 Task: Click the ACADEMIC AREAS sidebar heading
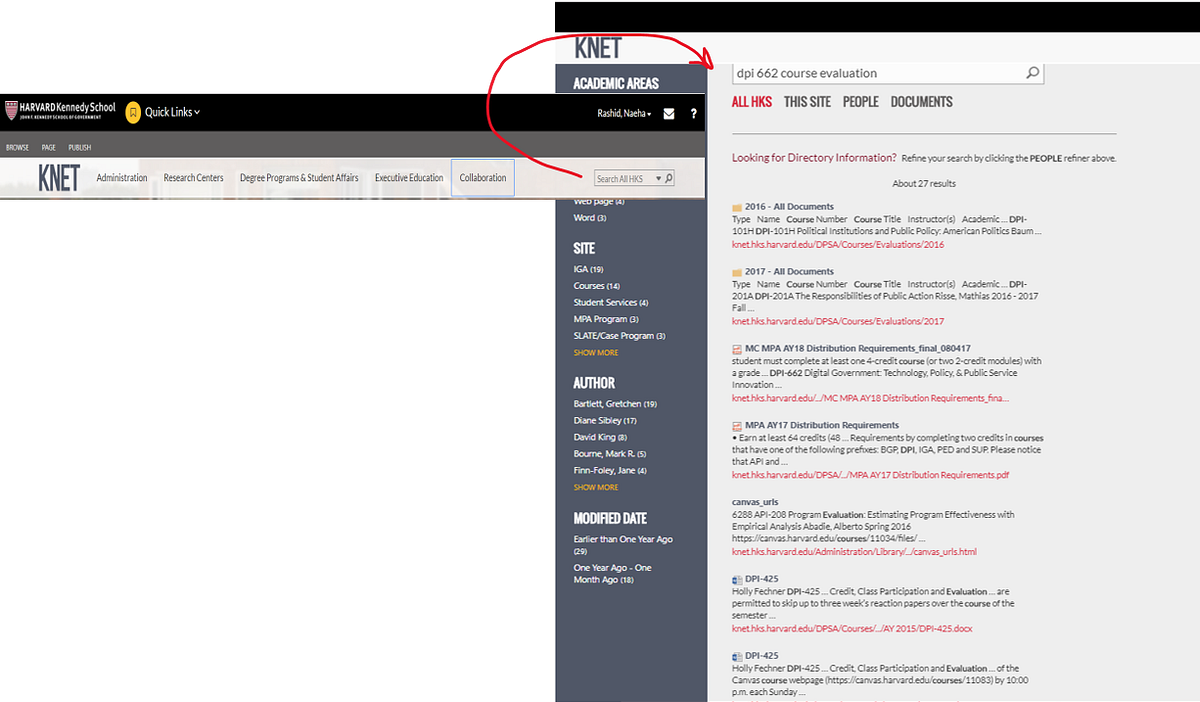(616, 84)
